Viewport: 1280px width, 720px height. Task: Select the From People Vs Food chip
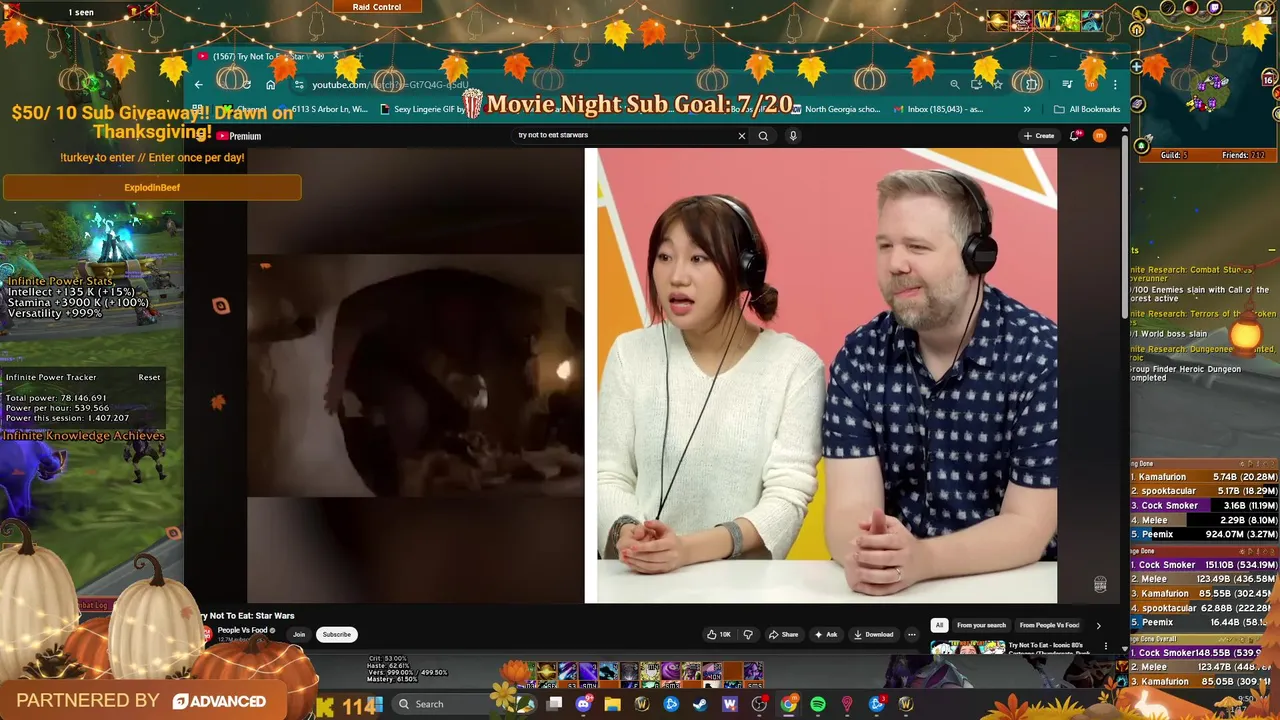coord(1049,625)
